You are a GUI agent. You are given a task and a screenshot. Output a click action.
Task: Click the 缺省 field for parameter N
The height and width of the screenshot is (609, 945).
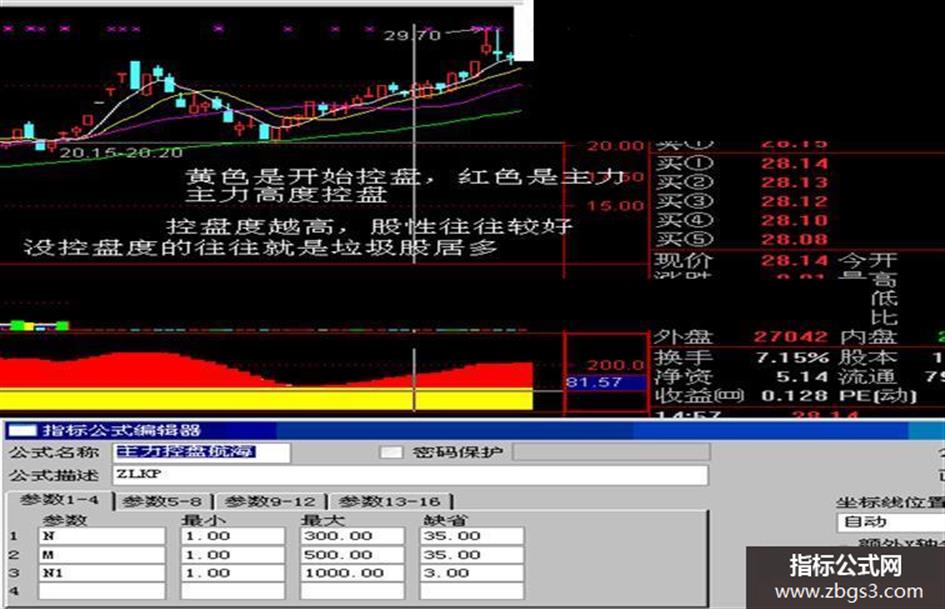click(472, 536)
